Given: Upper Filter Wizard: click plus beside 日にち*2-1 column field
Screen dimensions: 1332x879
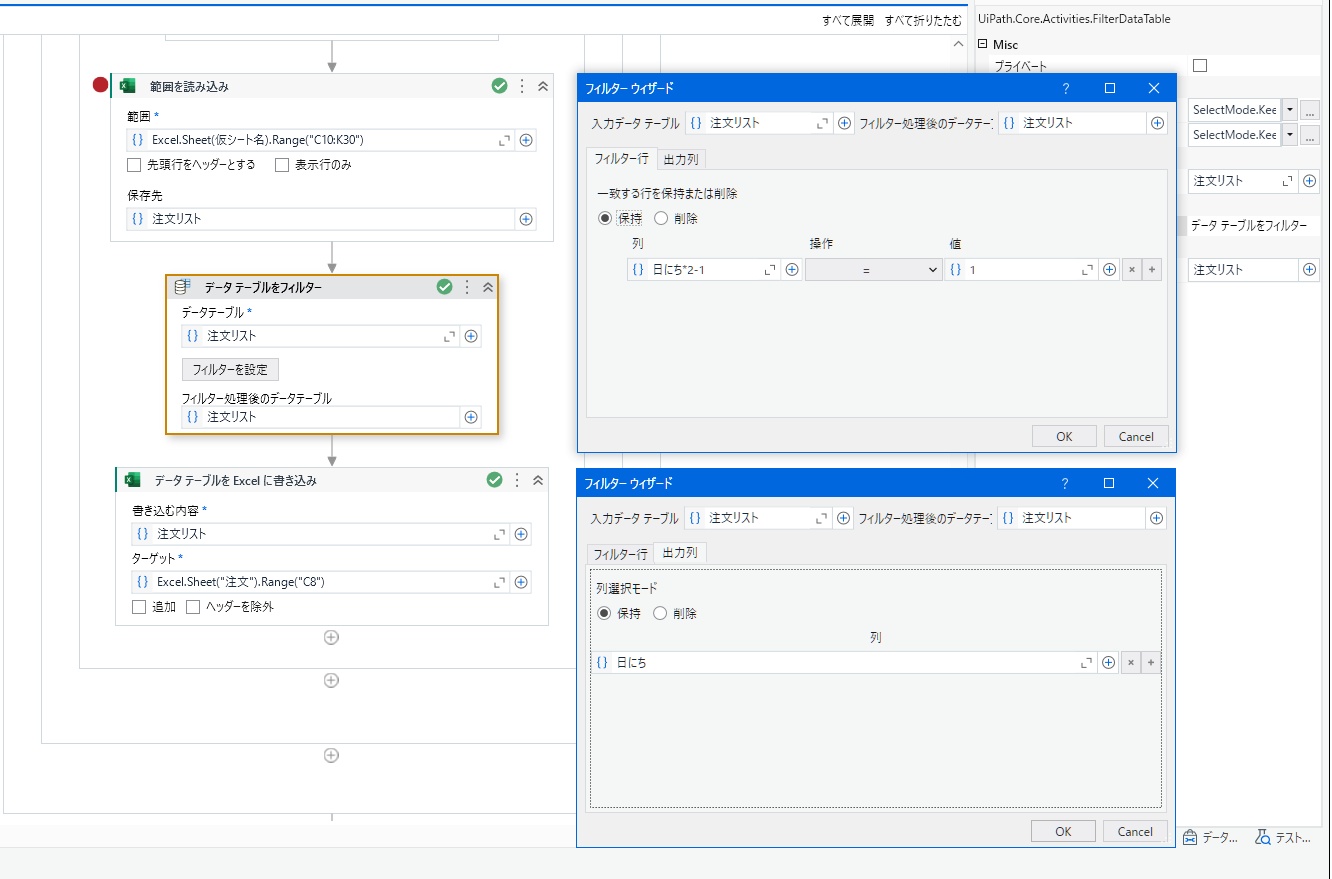Looking at the screenshot, I should point(792,269).
